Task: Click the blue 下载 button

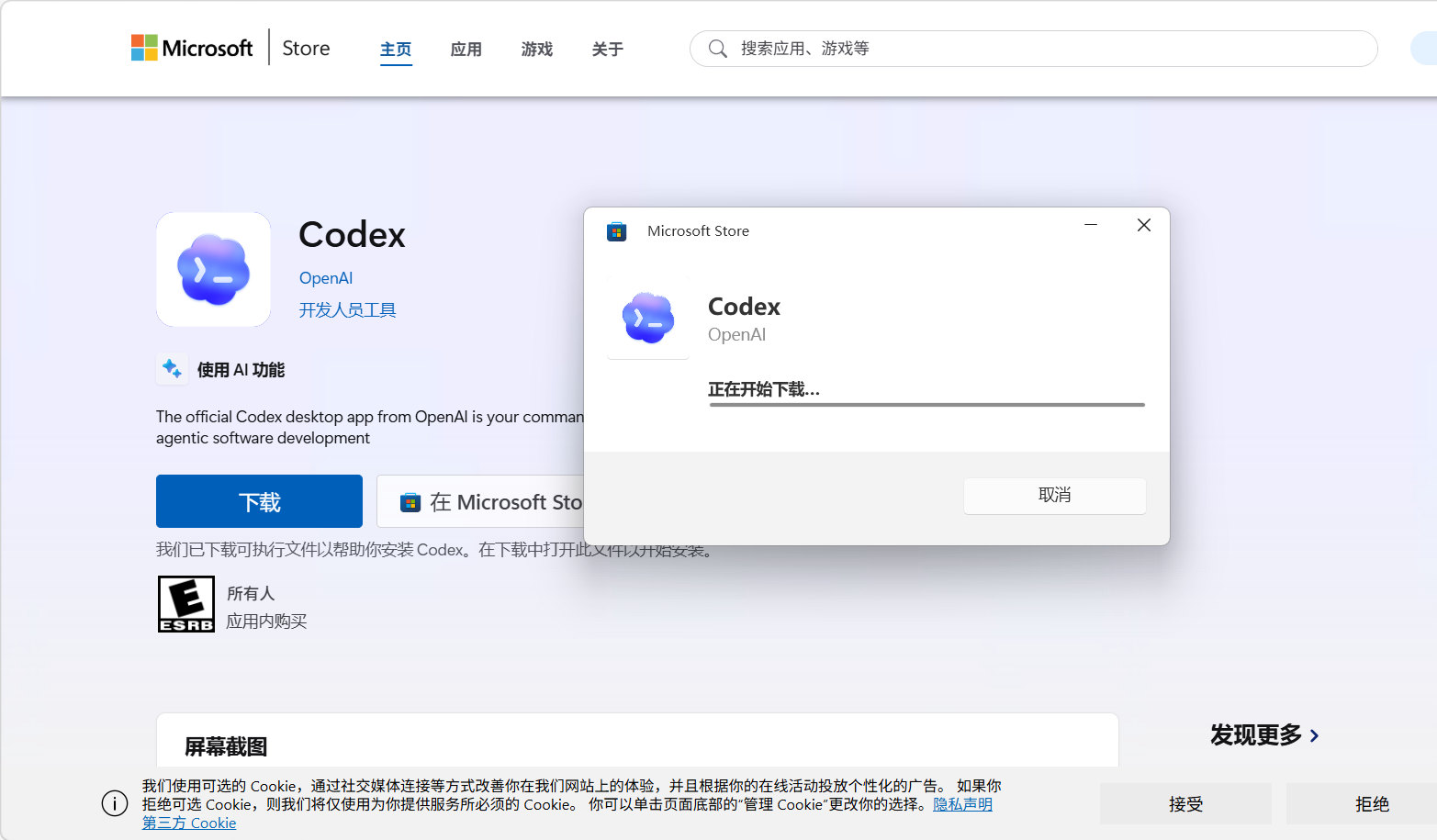Action: pos(259,501)
